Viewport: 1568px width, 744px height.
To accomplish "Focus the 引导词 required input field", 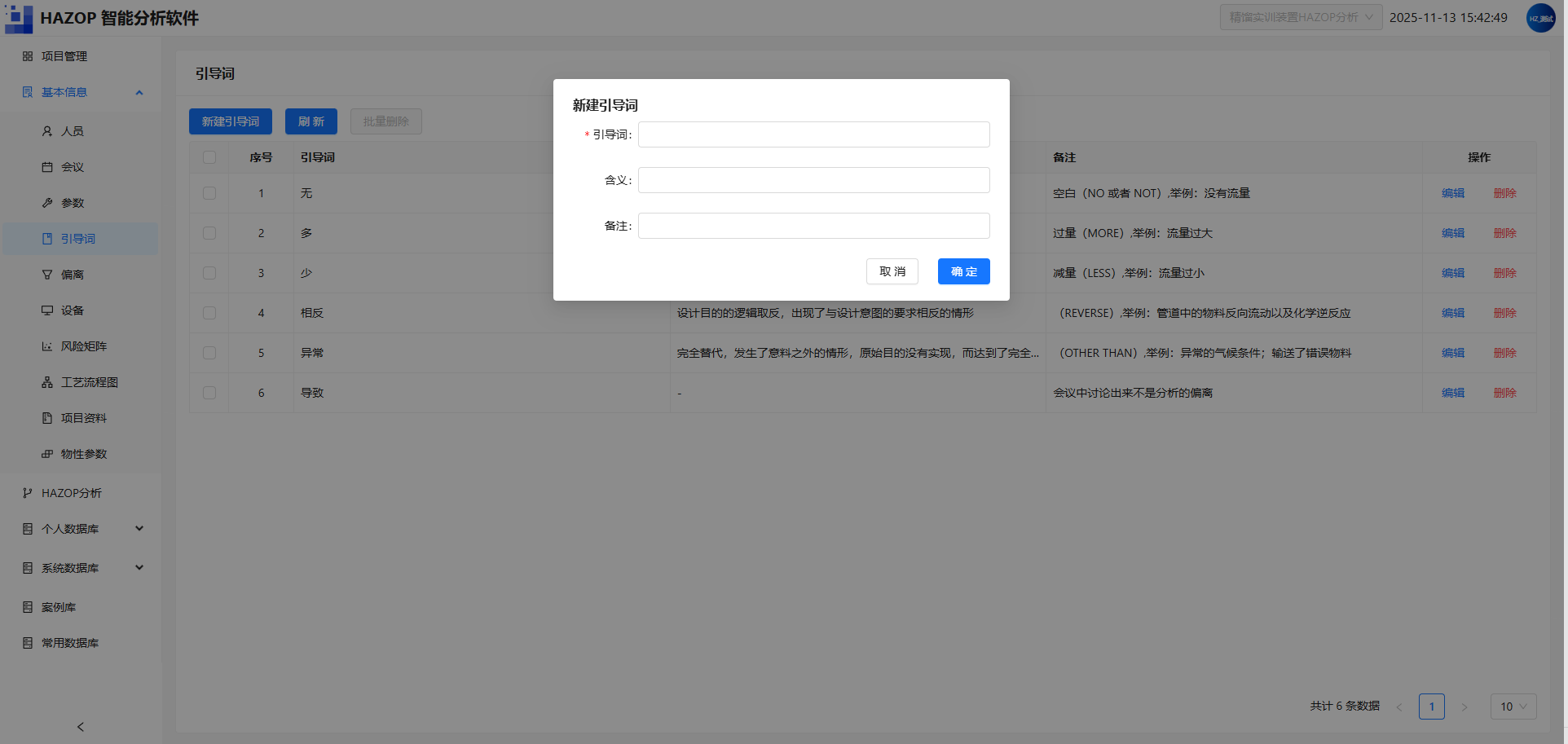I will coord(813,134).
